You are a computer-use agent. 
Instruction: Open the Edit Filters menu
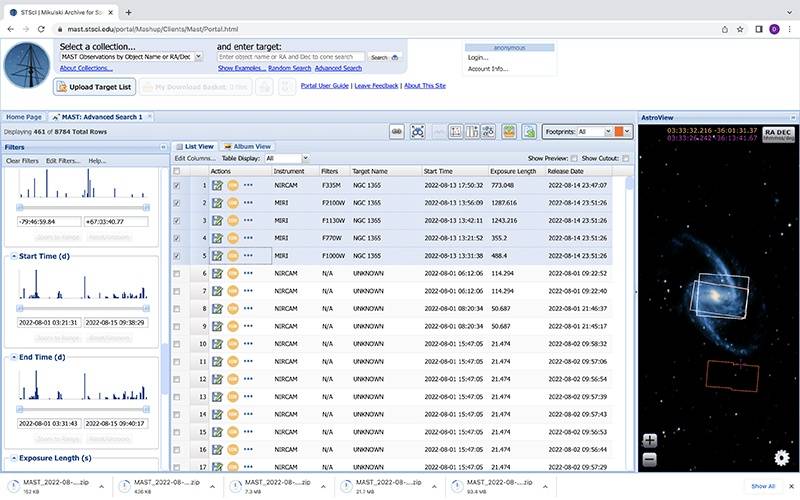click(x=63, y=161)
